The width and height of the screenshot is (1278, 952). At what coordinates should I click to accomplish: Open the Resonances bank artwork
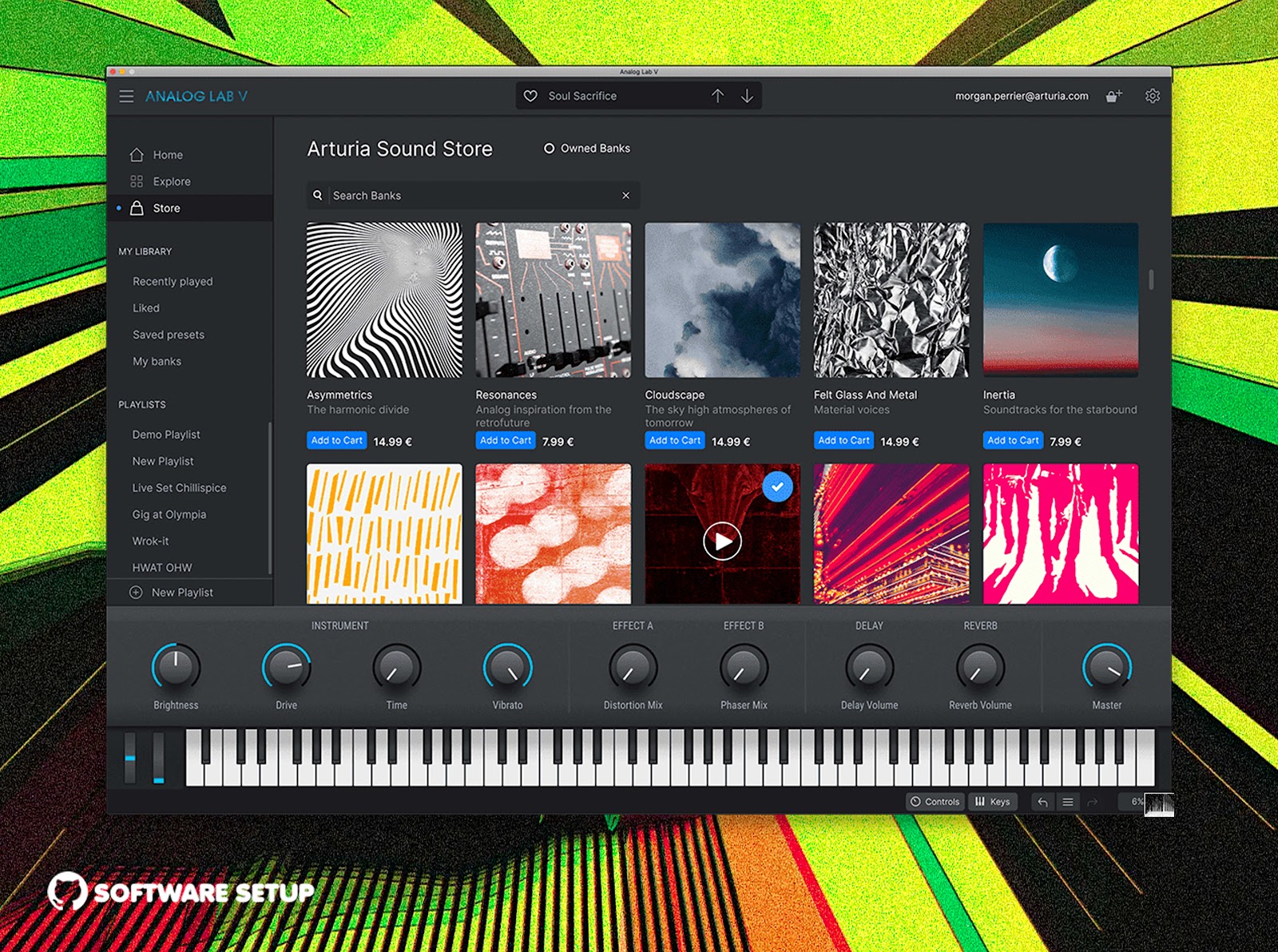point(554,300)
